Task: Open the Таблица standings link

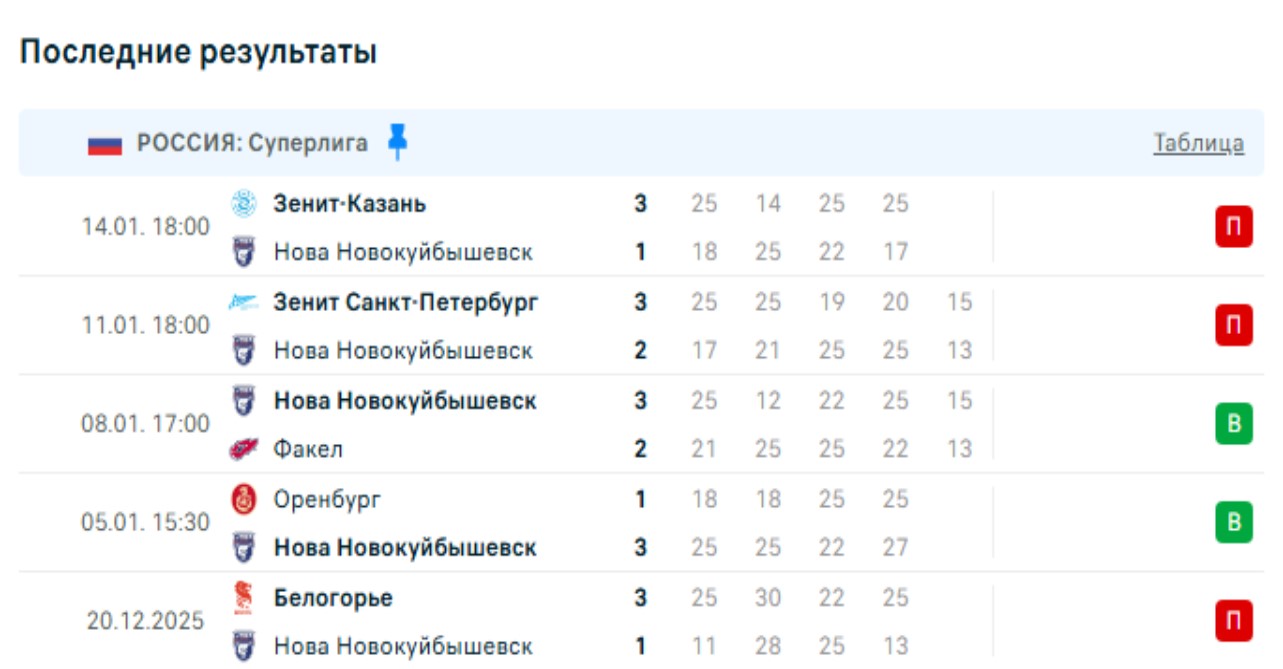Action: (x=1198, y=143)
